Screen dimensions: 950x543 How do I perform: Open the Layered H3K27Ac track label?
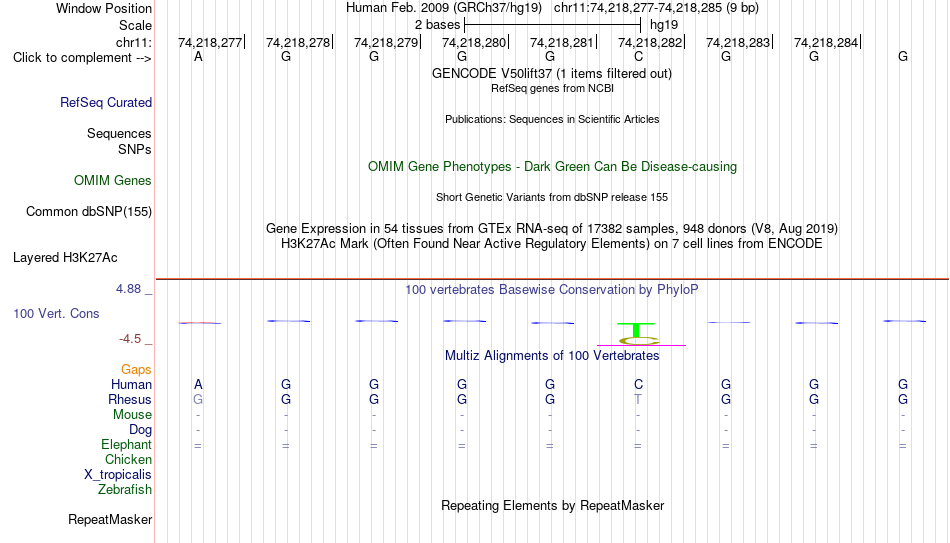(65, 258)
